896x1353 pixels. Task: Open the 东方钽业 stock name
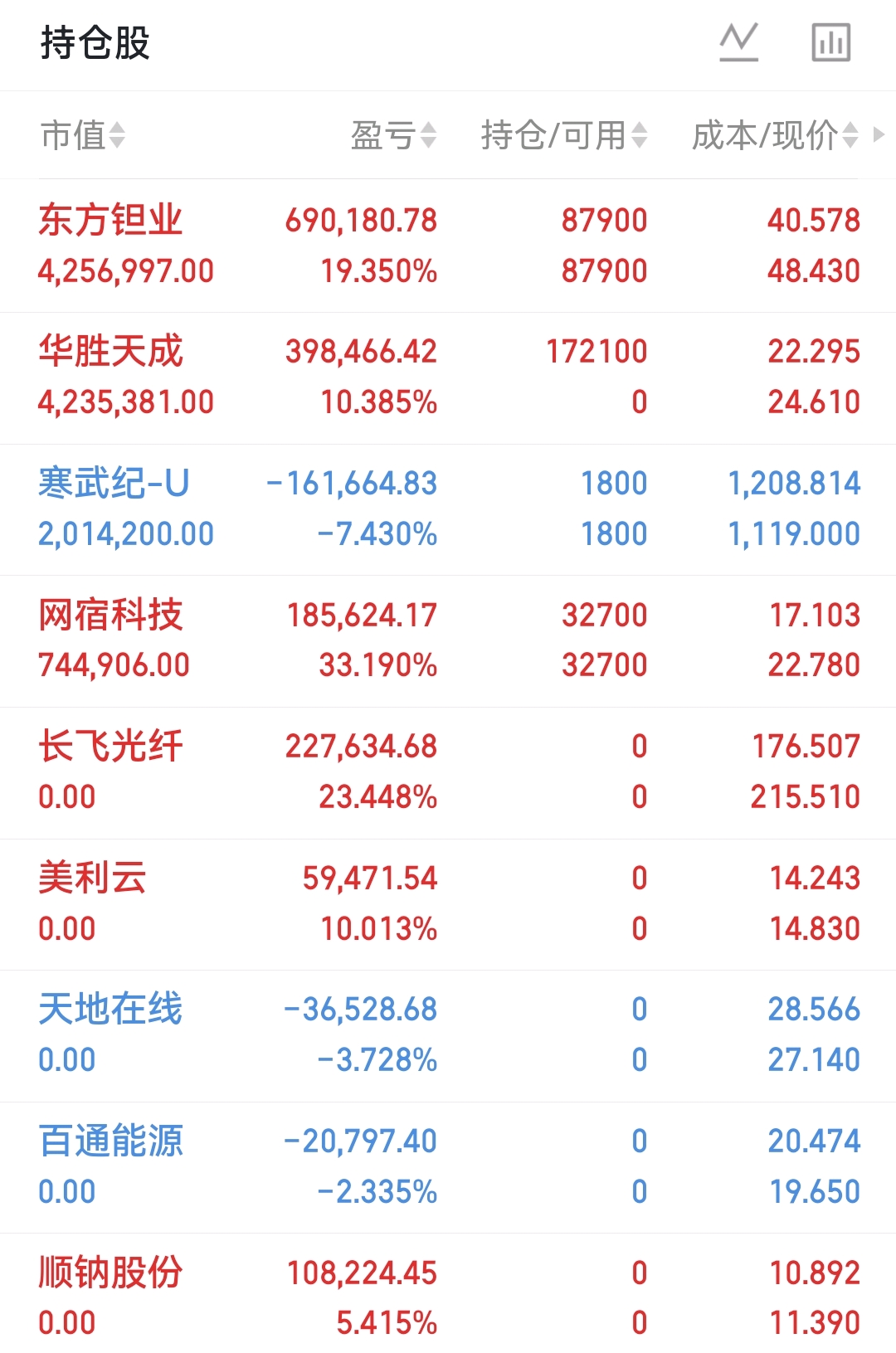(110, 220)
